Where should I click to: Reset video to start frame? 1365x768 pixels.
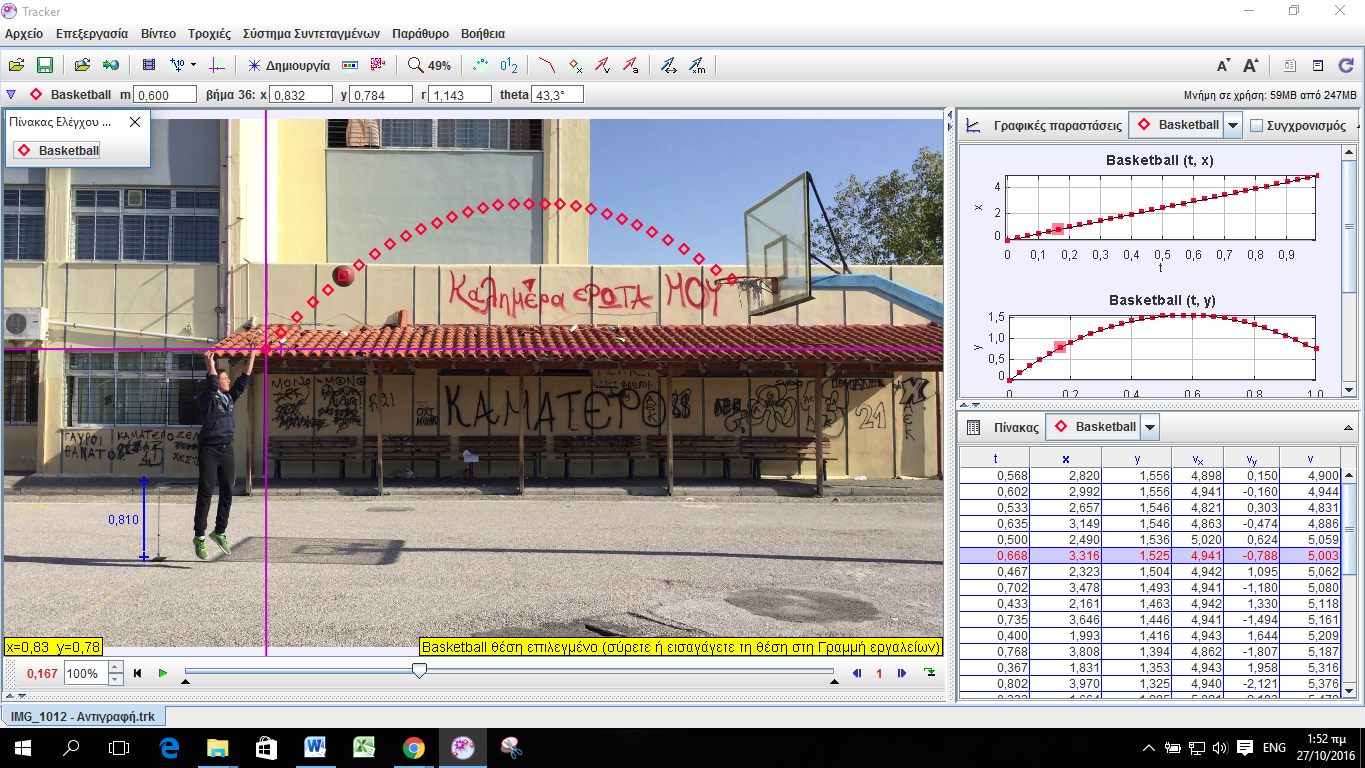[138, 673]
